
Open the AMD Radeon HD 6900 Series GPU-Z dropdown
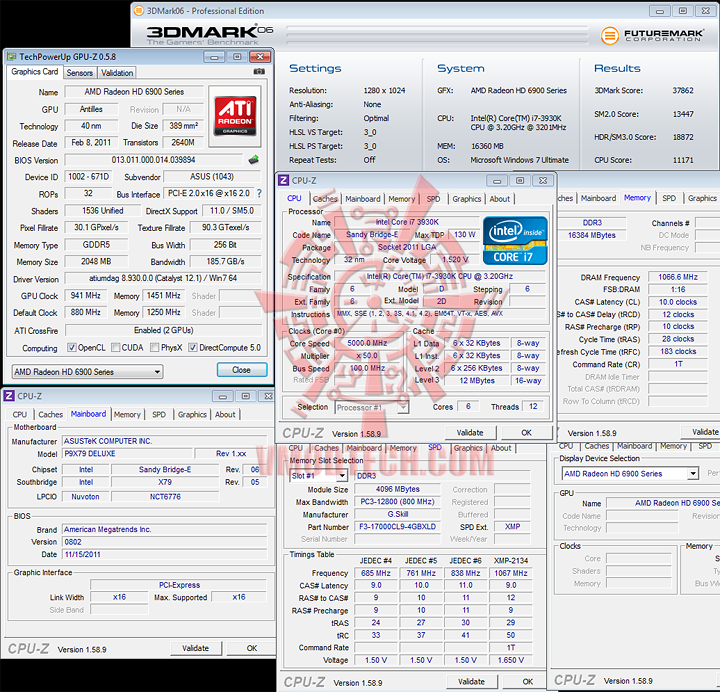(87, 371)
